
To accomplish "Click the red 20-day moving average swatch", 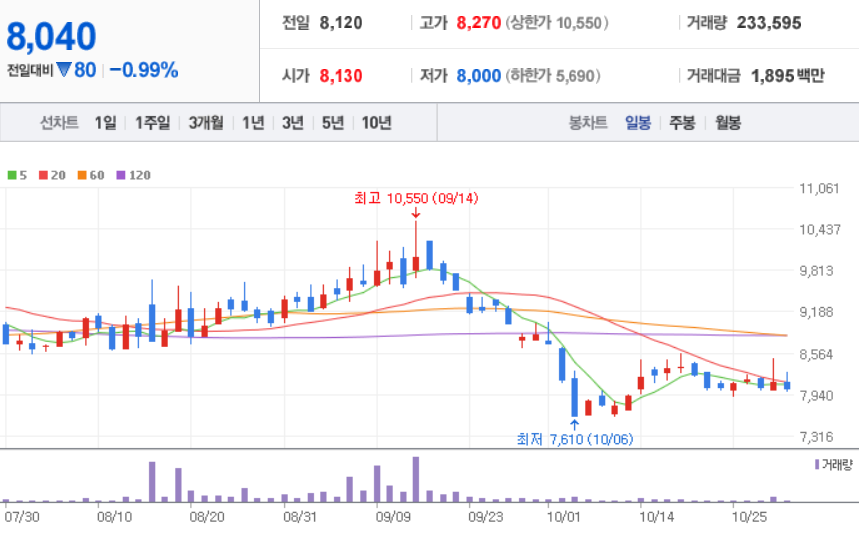I will 43,175.
